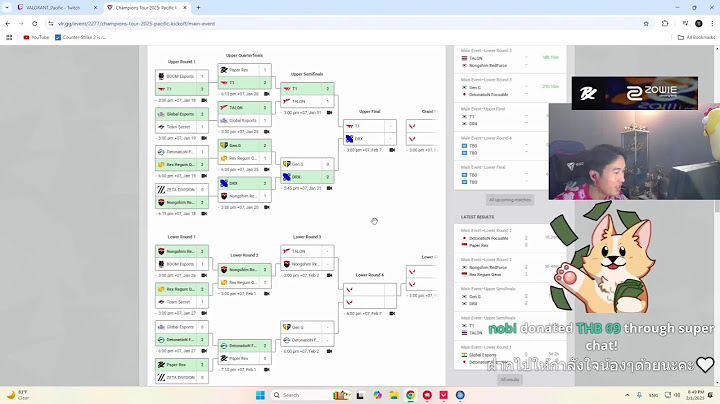
Task: Open the media control toolbar icon
Action: coord(685,23)
